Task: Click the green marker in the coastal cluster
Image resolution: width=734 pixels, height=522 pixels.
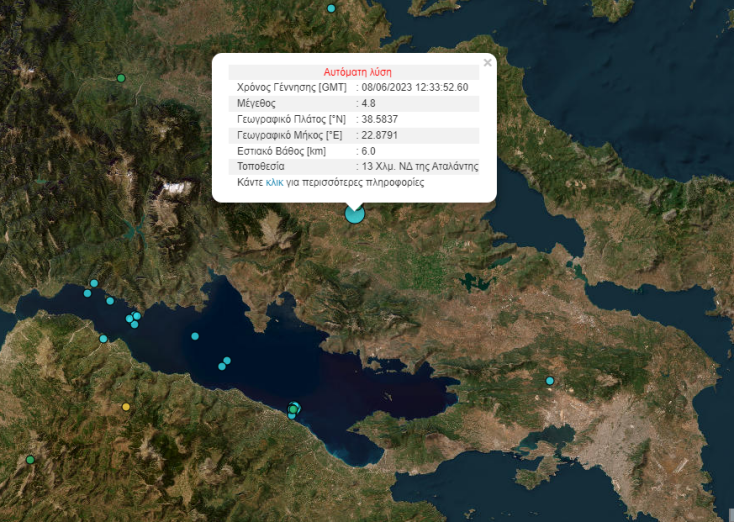Action: click(x=293, y=409)
